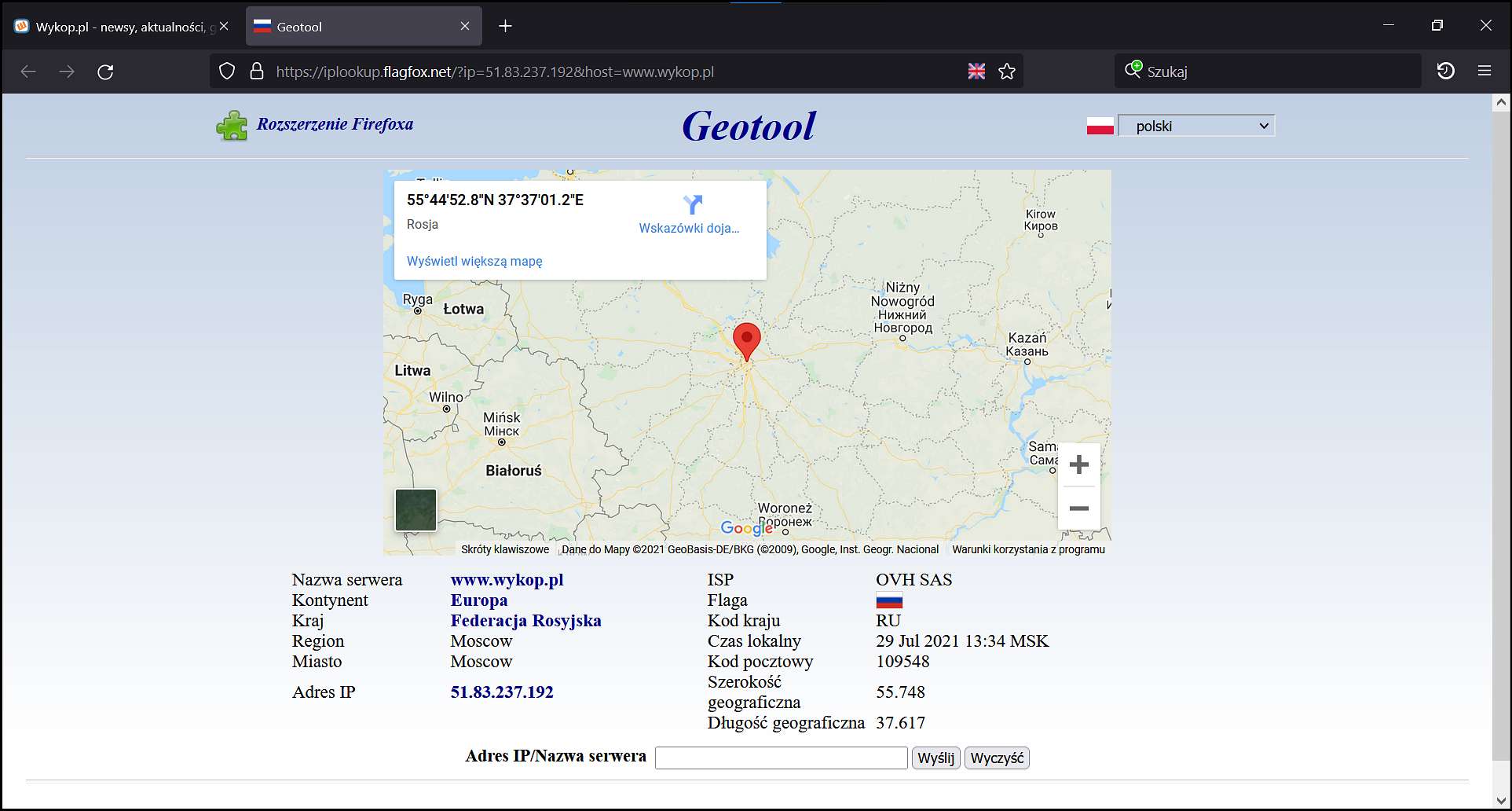
Task: Close the Wykop.pl tab
Action: click(224, 26)
